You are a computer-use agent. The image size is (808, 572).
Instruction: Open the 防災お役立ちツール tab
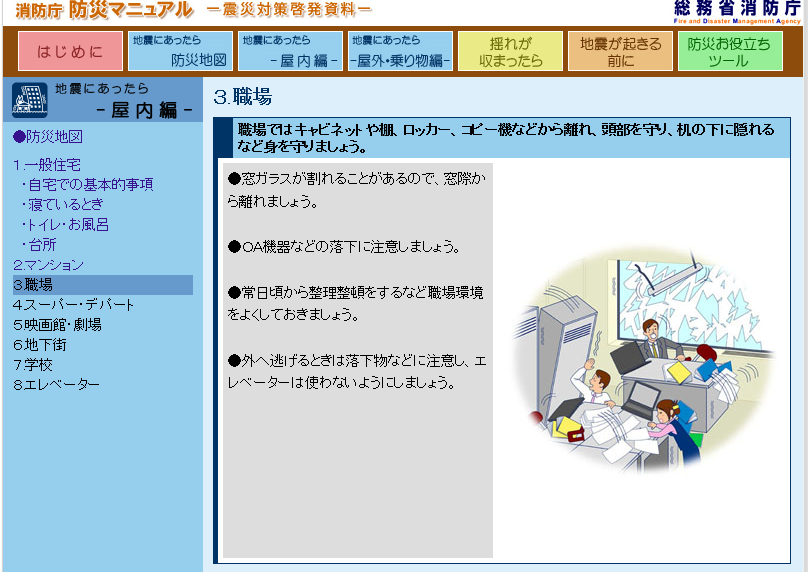coord(730,51)
